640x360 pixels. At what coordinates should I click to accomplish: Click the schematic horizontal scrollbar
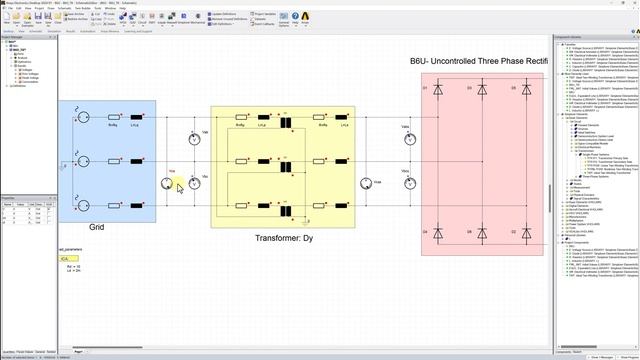click(107, 347)
